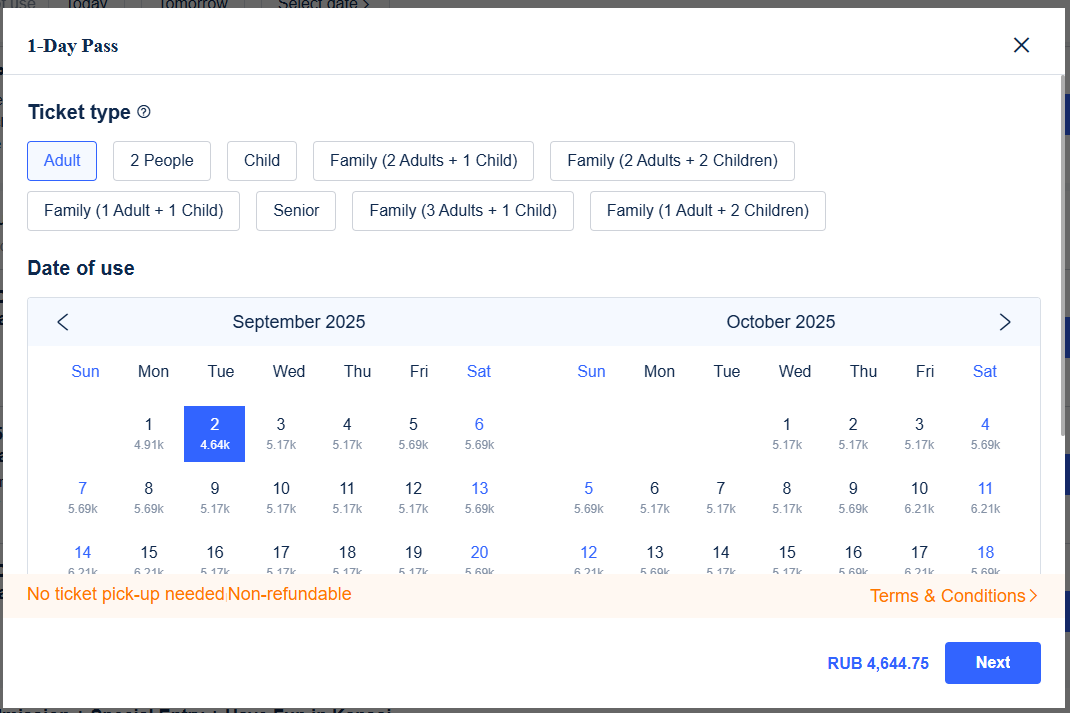Pick September 1 priced 4.91k
This screenshot has width=1070, height=713.
tap(149, 434)
